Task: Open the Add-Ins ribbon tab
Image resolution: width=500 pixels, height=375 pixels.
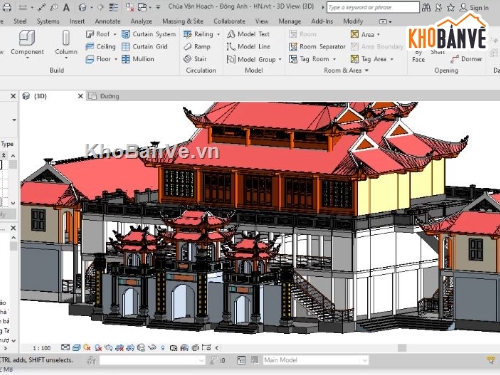Action: (x=322, y=21)
